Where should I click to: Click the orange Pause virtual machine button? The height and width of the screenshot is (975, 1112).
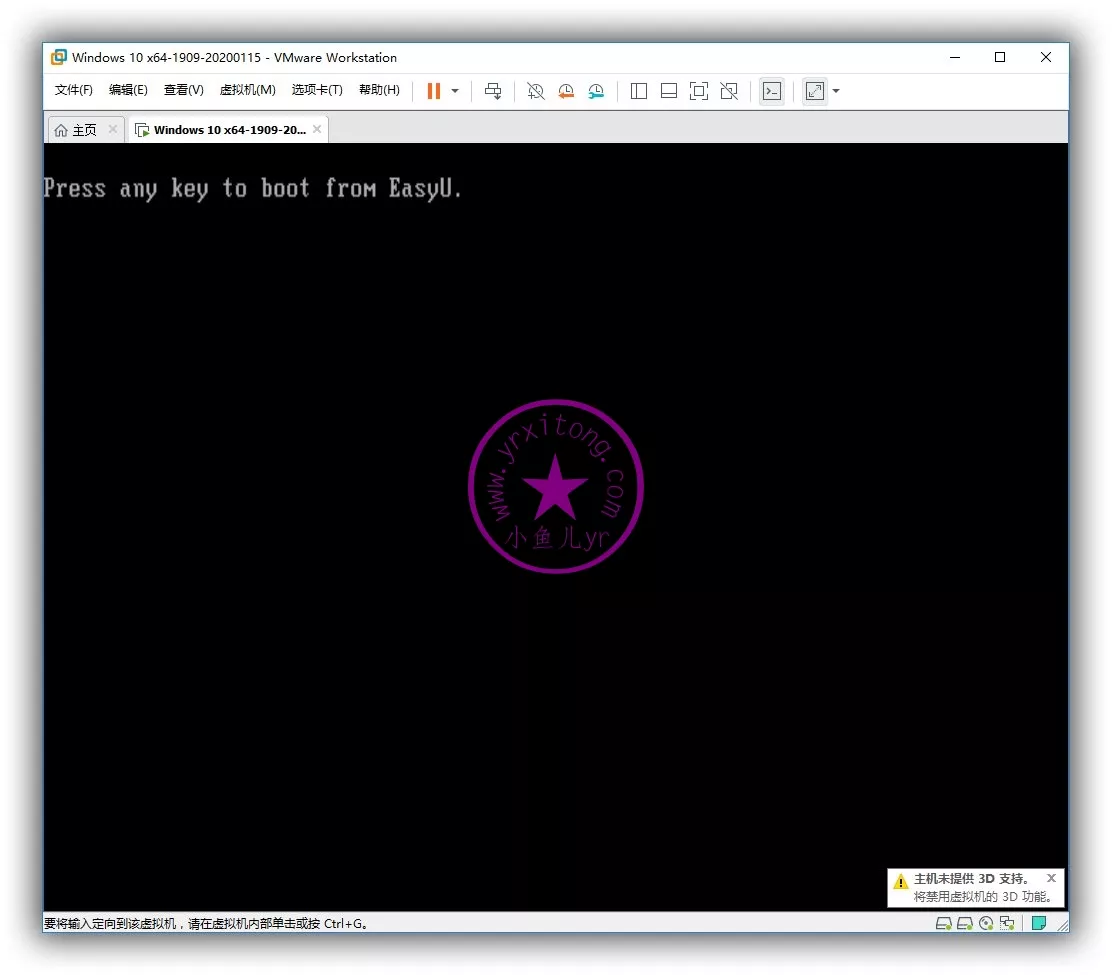pyautogui.click(x=433, y=91)
